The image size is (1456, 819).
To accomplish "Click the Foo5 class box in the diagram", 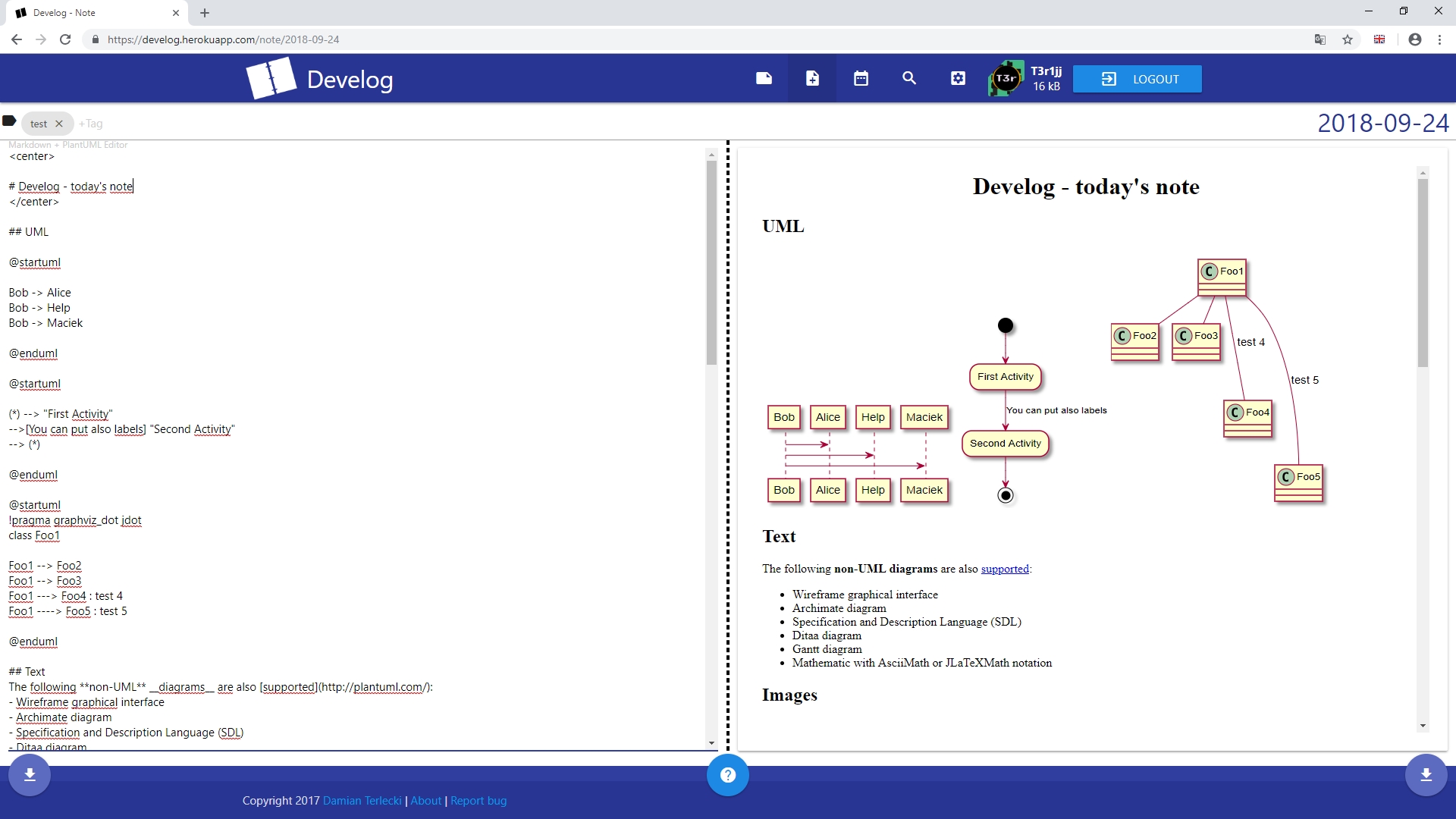I will tap(1298, 483).
